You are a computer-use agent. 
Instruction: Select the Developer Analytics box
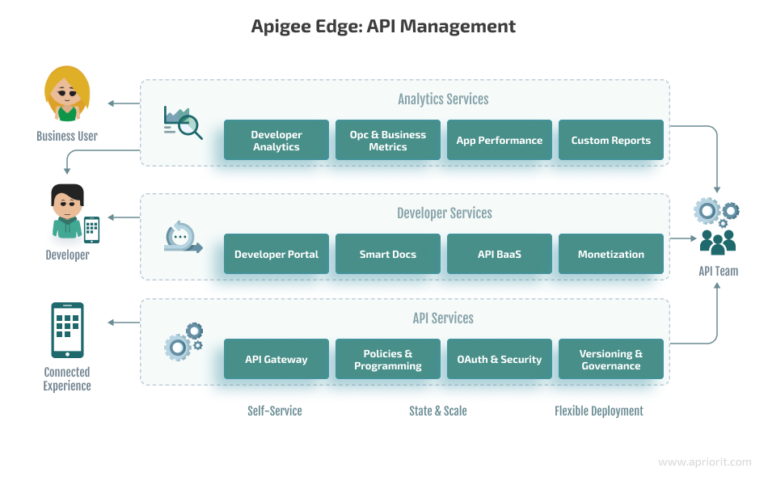tap(276, 141)
